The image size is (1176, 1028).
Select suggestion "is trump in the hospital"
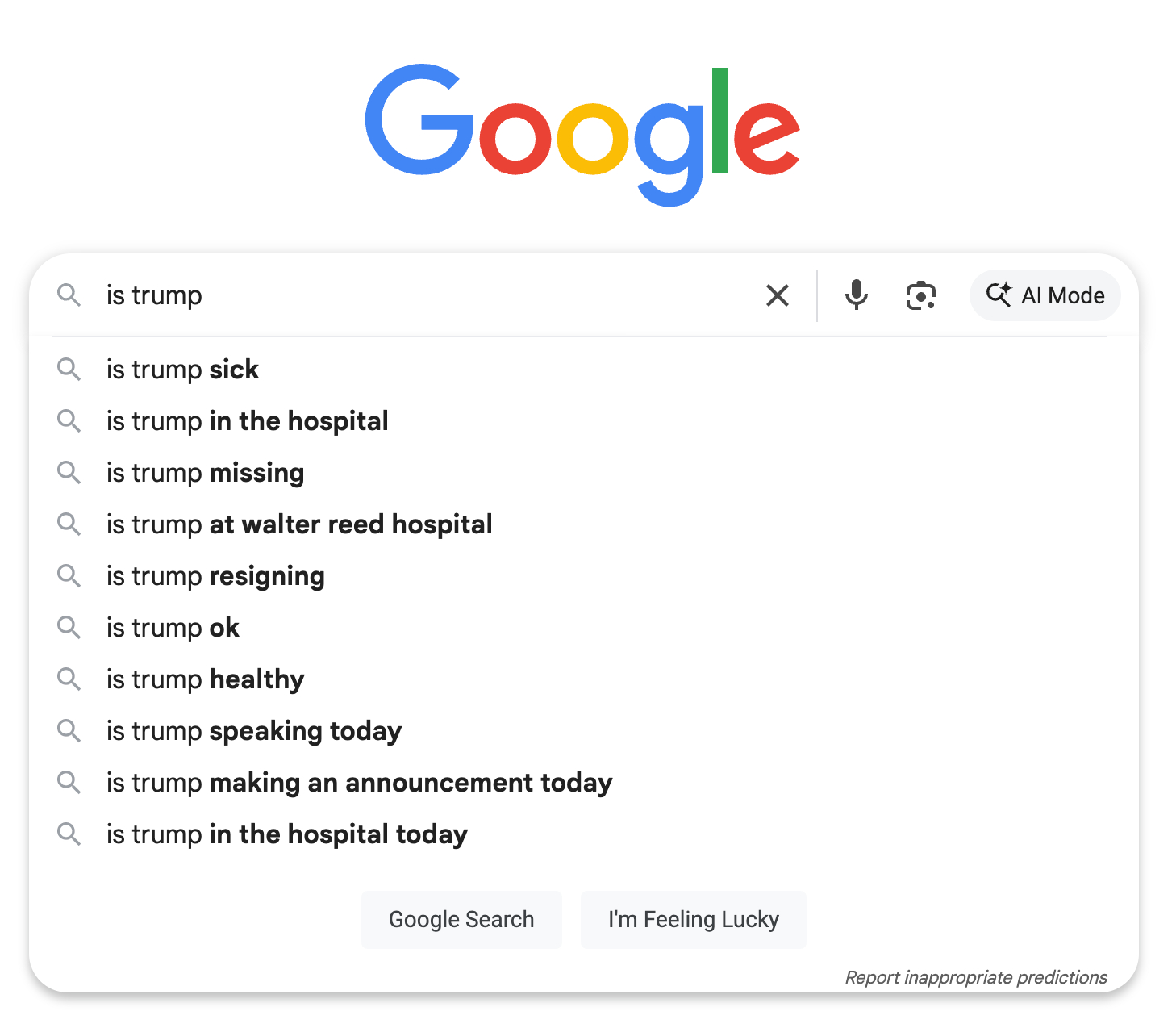(x=248, y=421)
